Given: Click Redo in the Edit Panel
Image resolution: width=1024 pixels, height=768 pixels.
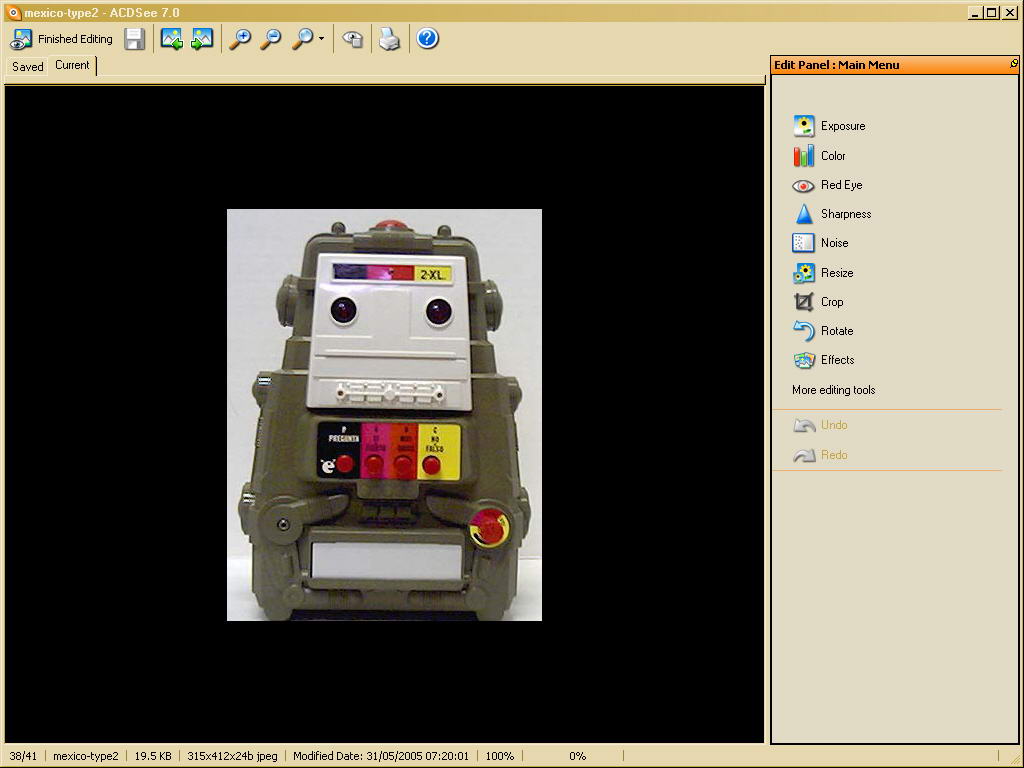Looking at the screenshot, I should click(x=820, y=455).
